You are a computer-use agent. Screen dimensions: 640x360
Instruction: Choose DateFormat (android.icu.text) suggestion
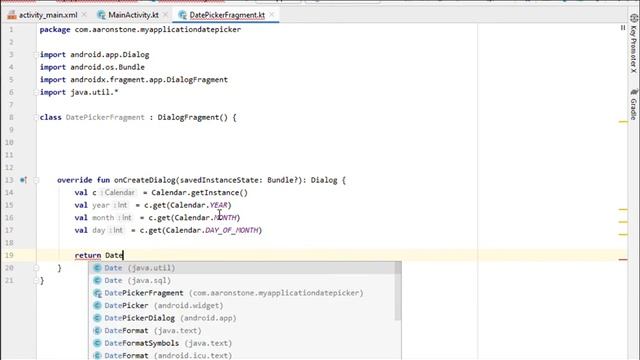(x=242, y=356)
